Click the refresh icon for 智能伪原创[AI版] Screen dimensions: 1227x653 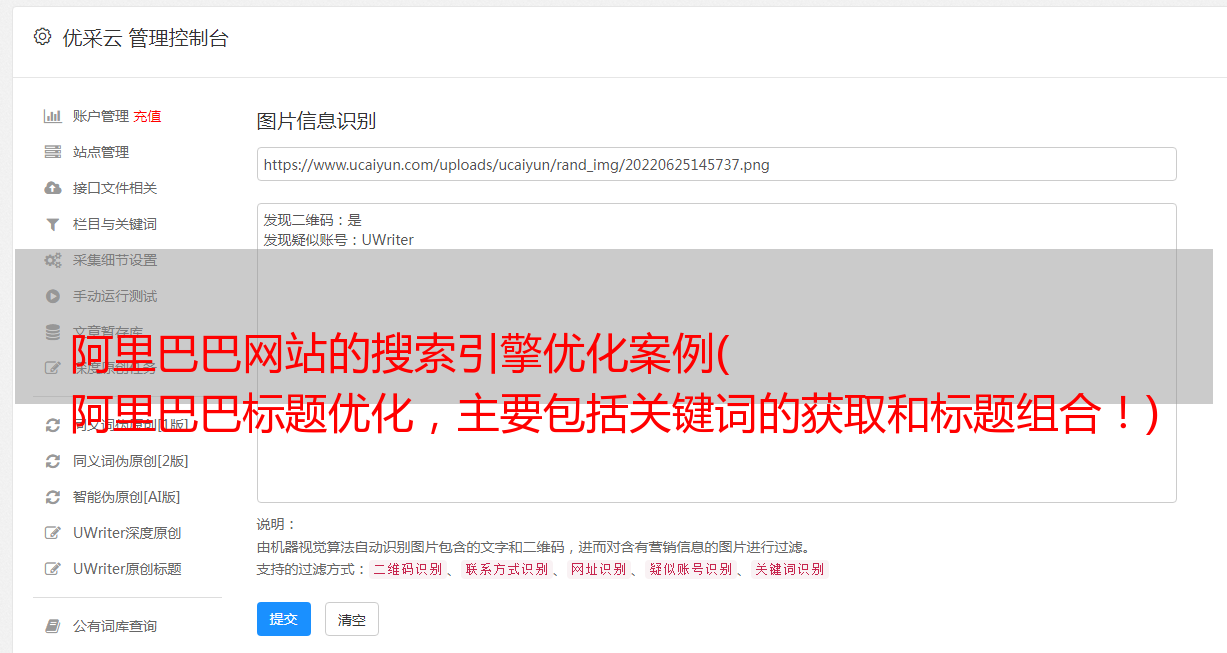coord(53,497)
